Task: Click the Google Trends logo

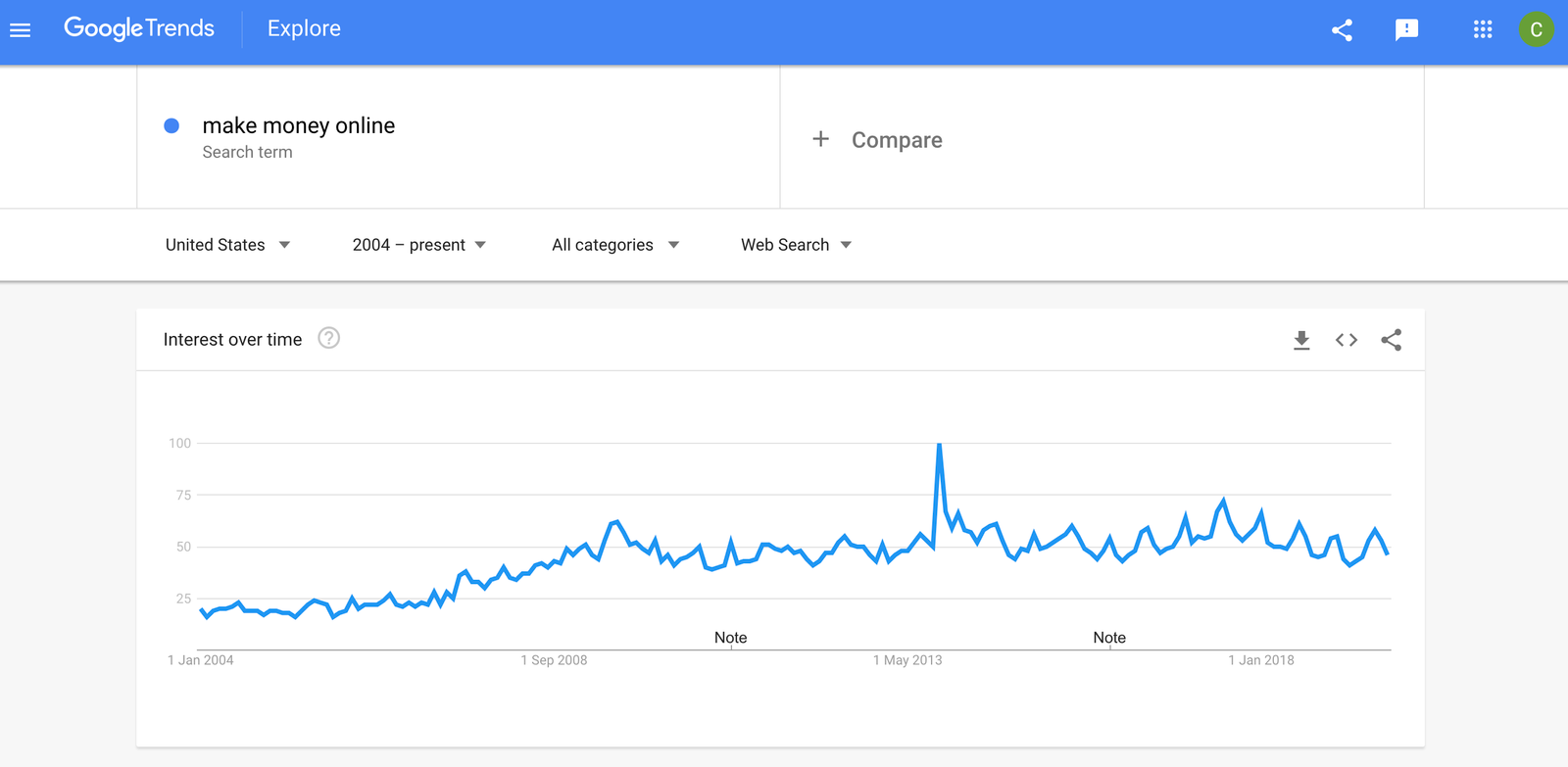Action: click(x=139, y=28)
